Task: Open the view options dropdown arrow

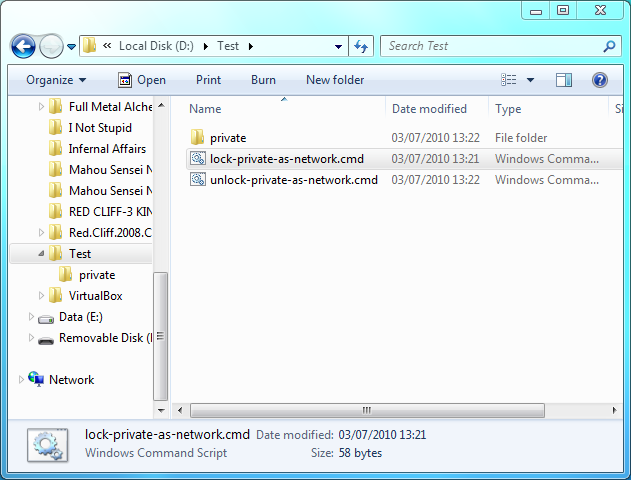Action: [x=530, y=80]
